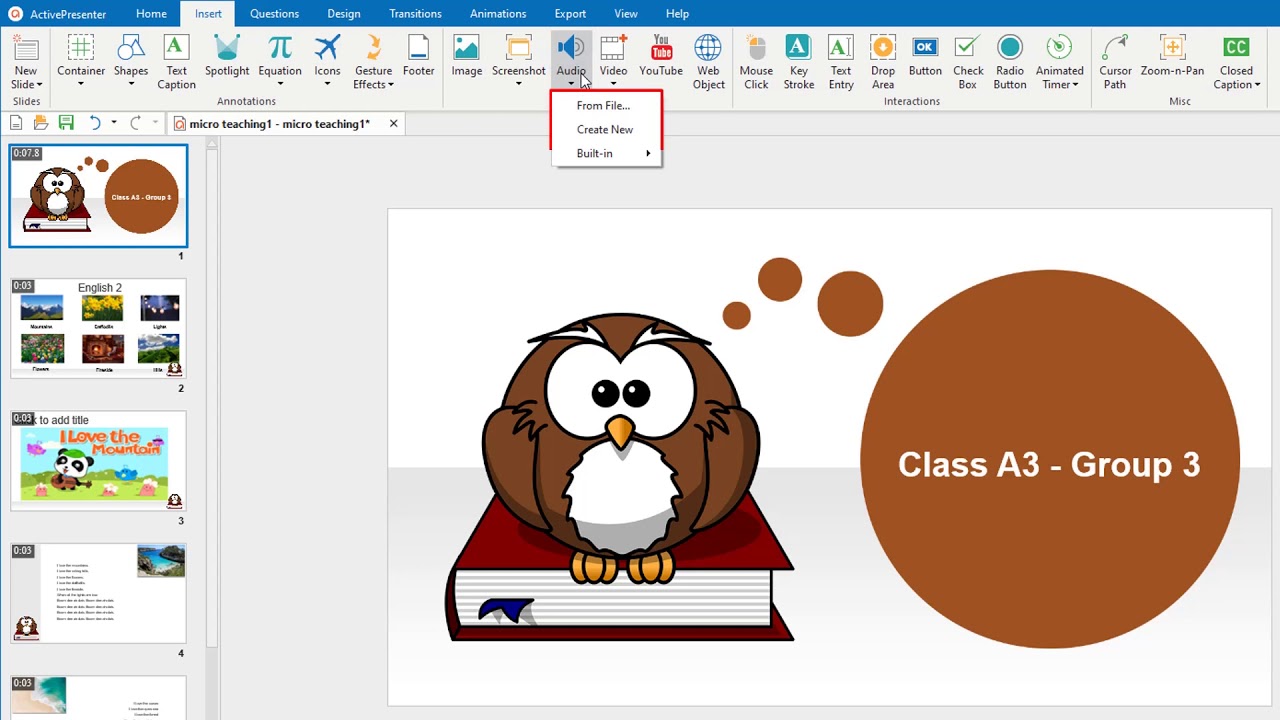
Task: Select slide 1 thumbnail with the owl
Action: coord(98,196)
